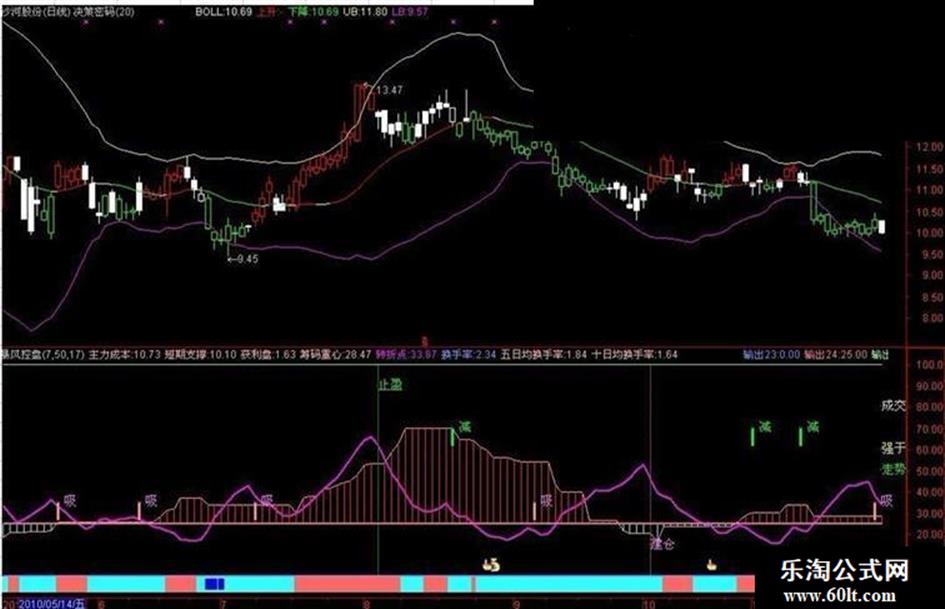Screen dimensions: 945x609
Task: Click the 减 marker beside the hatched plateau
Action: [465, 427]
